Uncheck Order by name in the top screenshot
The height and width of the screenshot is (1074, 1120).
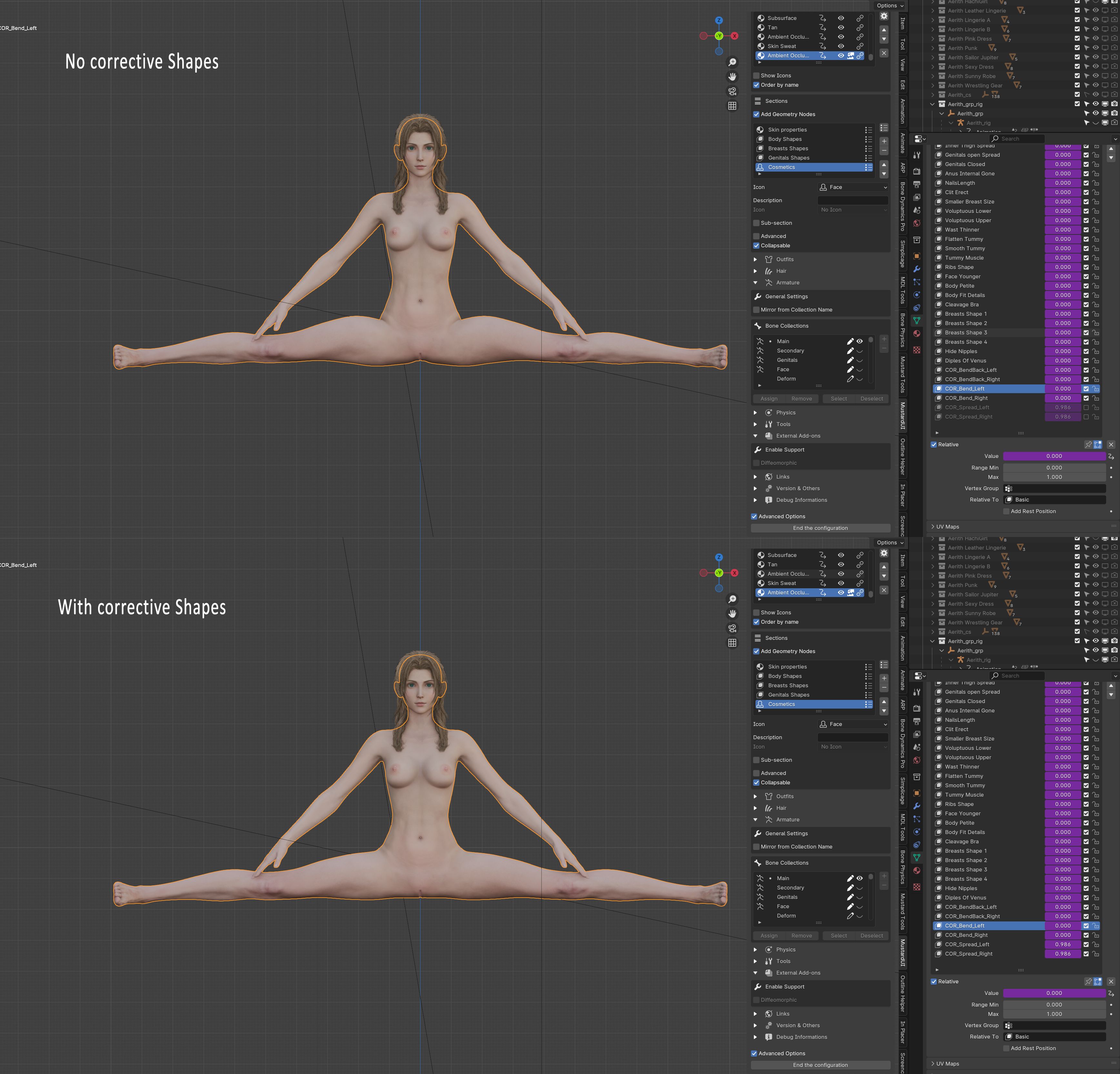click(756, 85)
